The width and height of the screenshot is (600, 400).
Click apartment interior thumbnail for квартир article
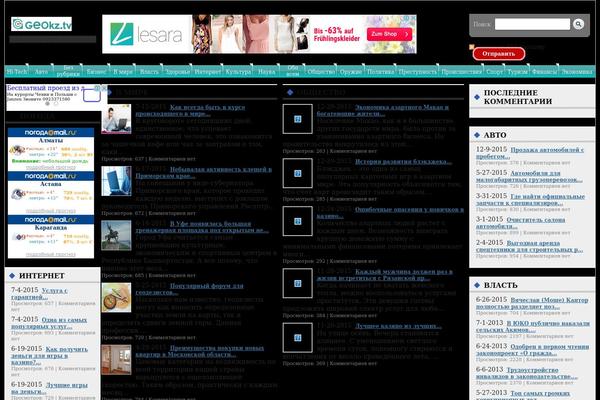pos(116,360)
